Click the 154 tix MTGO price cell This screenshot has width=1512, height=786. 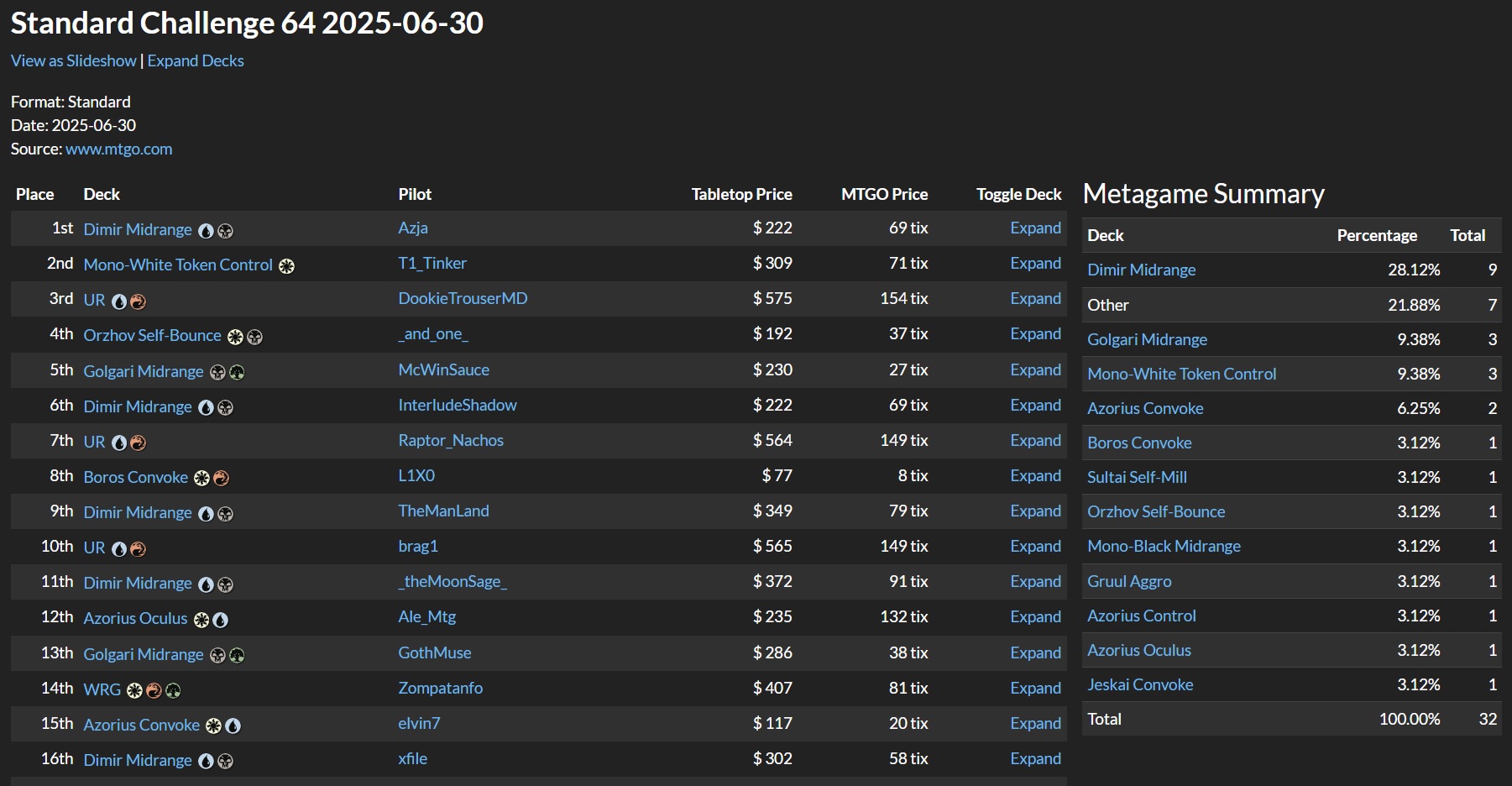pyautogui.click(x=903, y=299)
